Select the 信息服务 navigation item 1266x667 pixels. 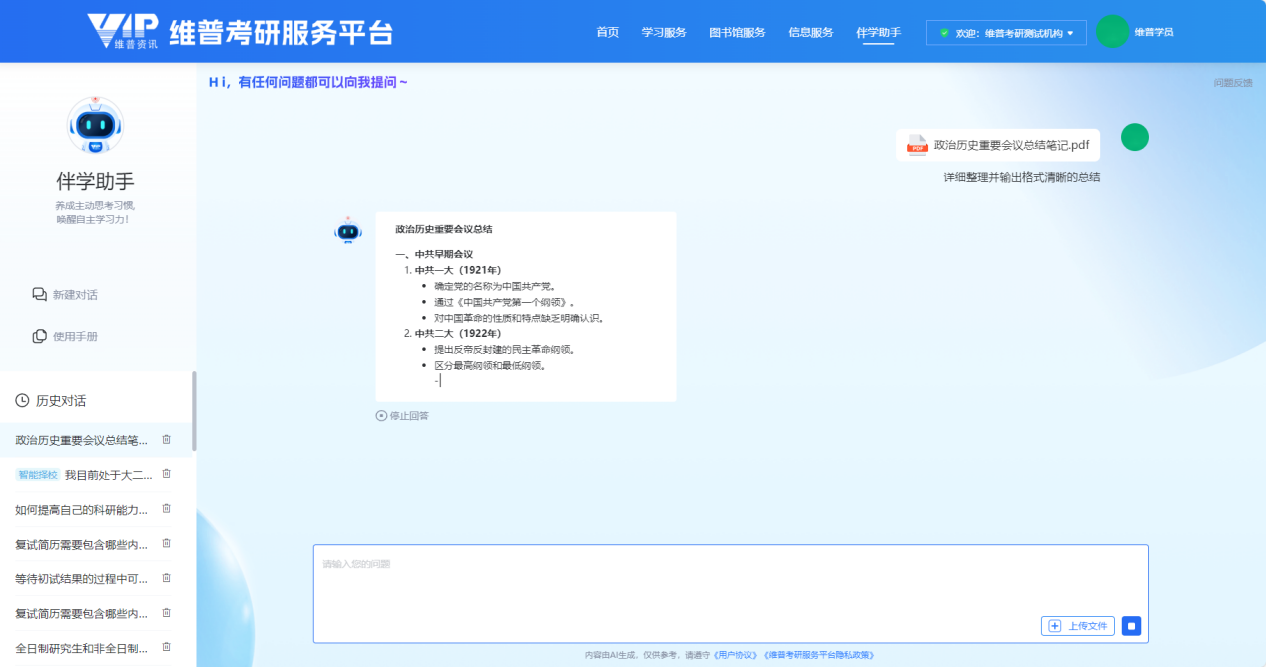click(x=810, y=33)
